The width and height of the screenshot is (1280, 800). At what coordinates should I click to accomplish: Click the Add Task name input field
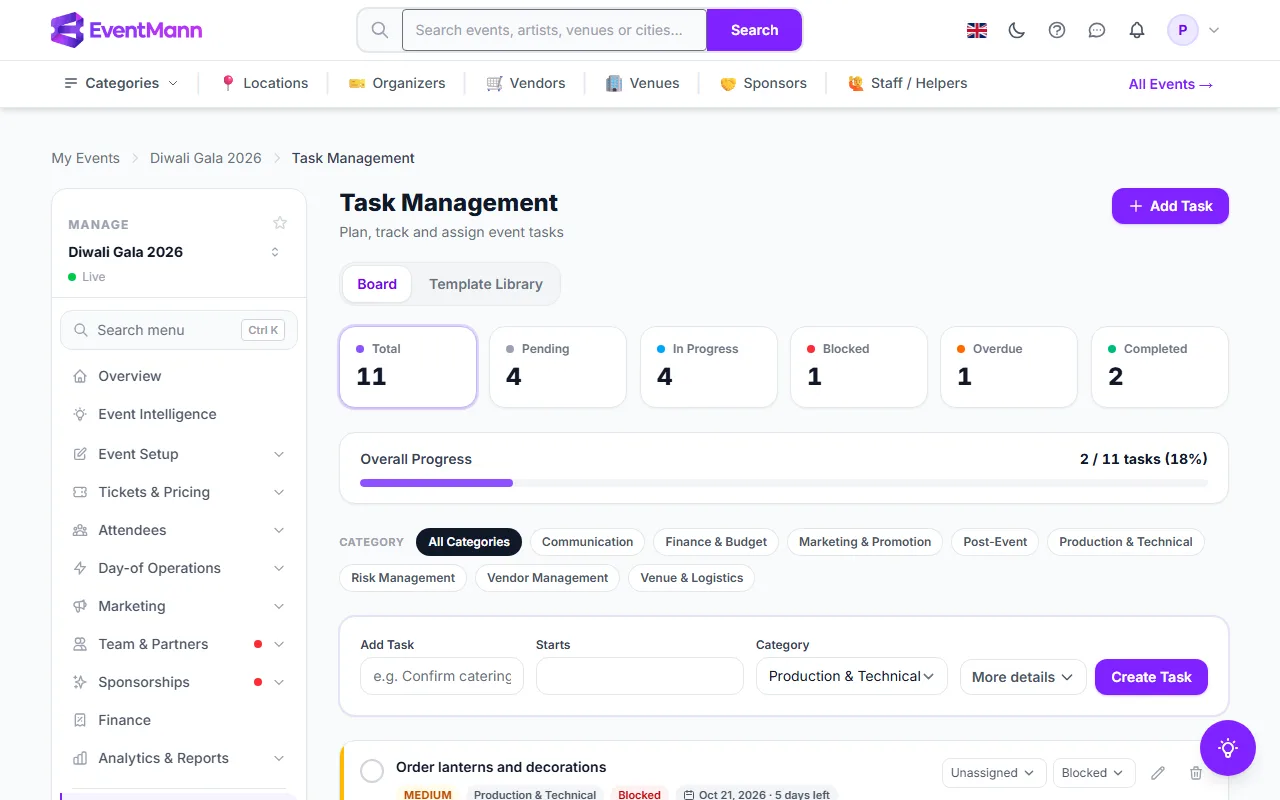[x=442, y=676]
